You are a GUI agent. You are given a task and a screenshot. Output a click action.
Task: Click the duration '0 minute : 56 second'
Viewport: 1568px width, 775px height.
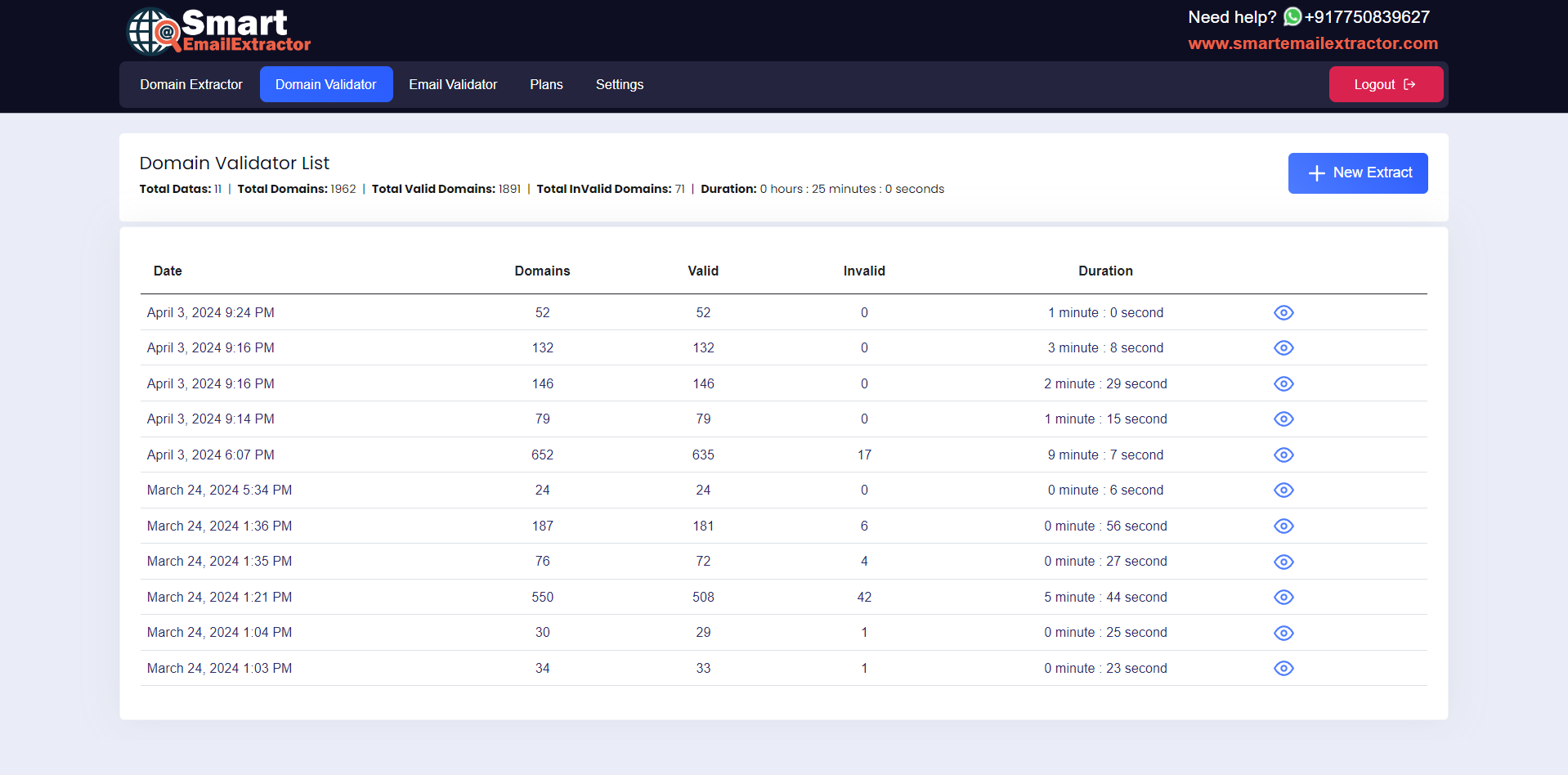point(1105,526)
